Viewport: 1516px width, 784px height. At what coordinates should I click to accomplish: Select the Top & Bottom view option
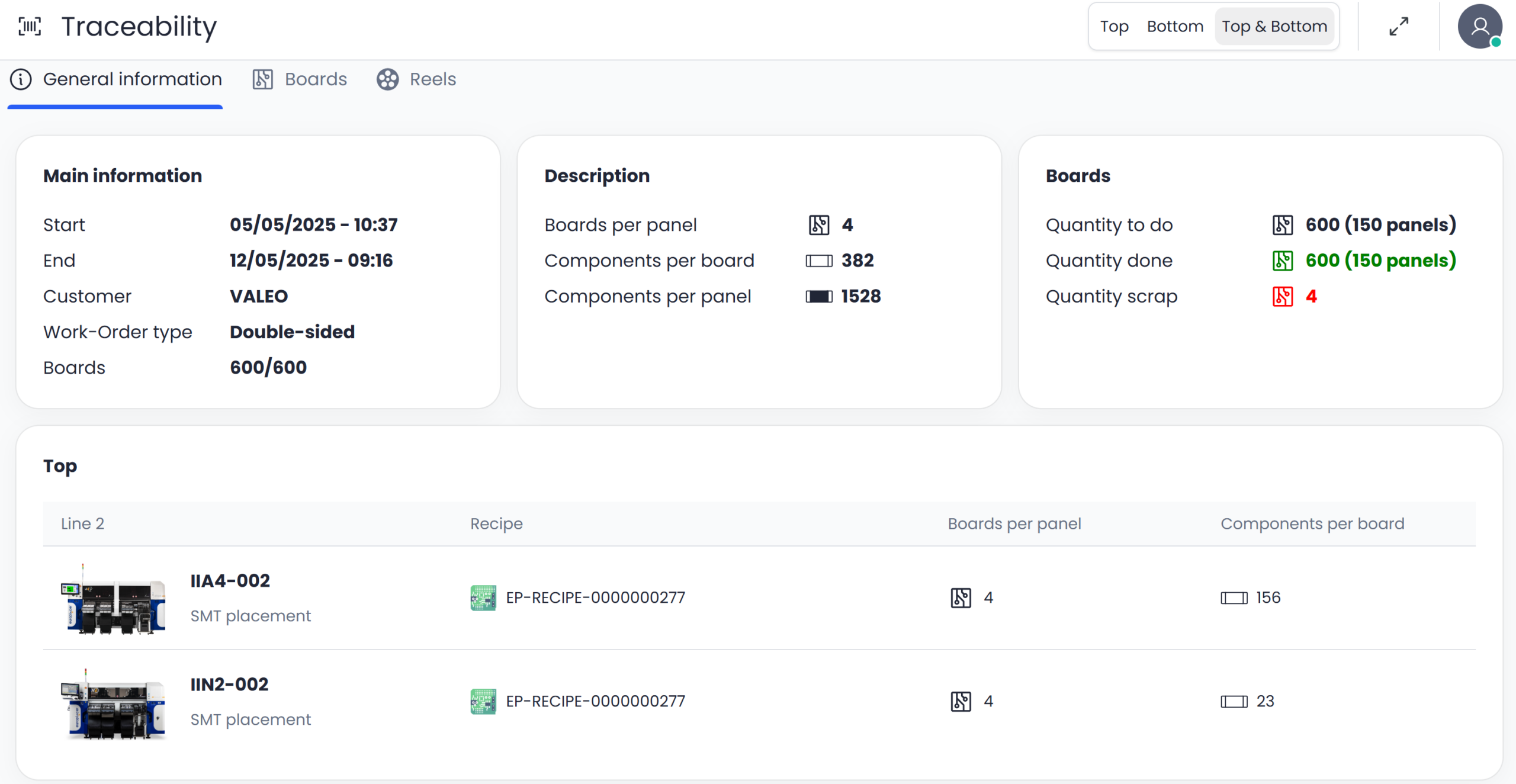pos(1274,27)
